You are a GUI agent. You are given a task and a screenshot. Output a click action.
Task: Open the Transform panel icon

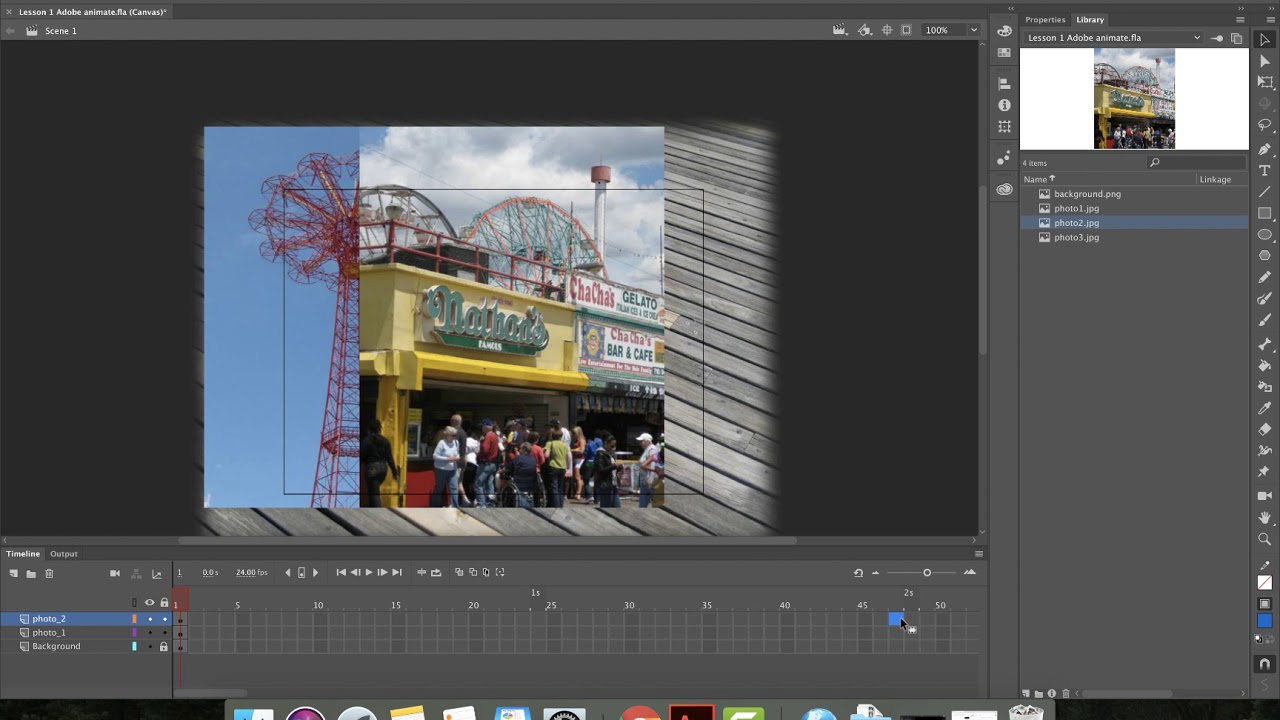tap(1005, 127)
